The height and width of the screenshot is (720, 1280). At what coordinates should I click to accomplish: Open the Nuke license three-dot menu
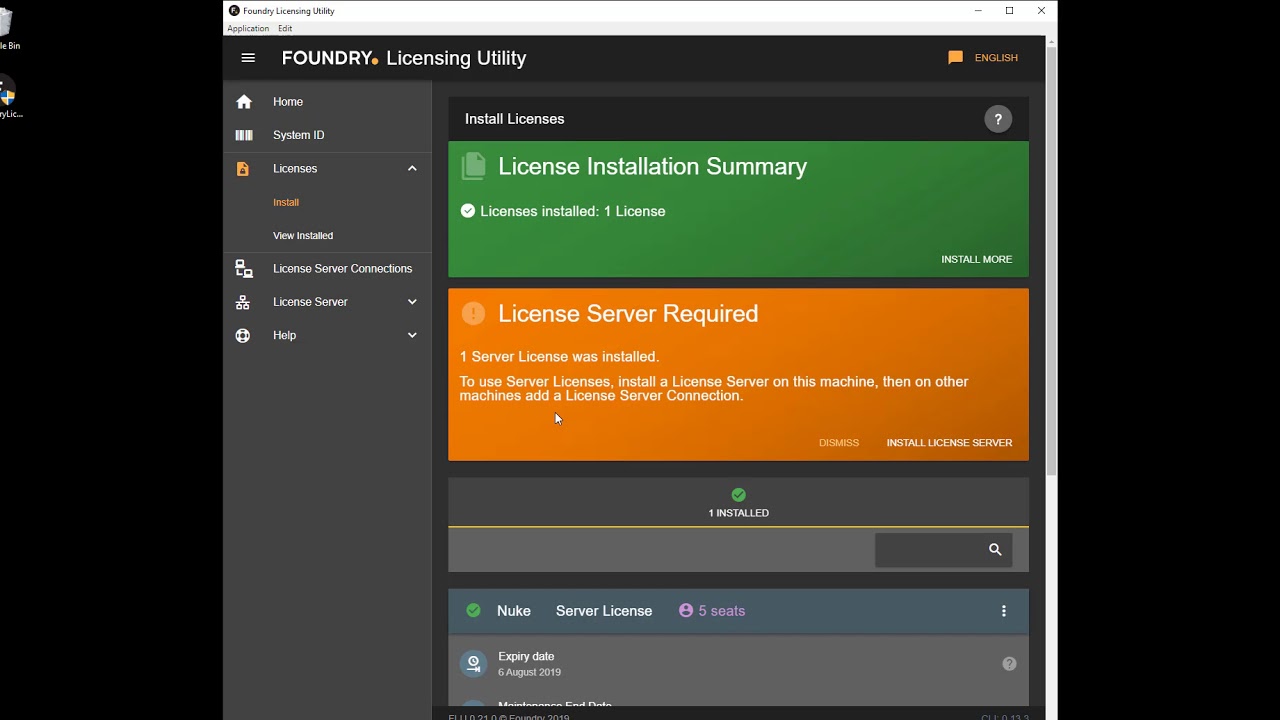tap(1004, 611)
